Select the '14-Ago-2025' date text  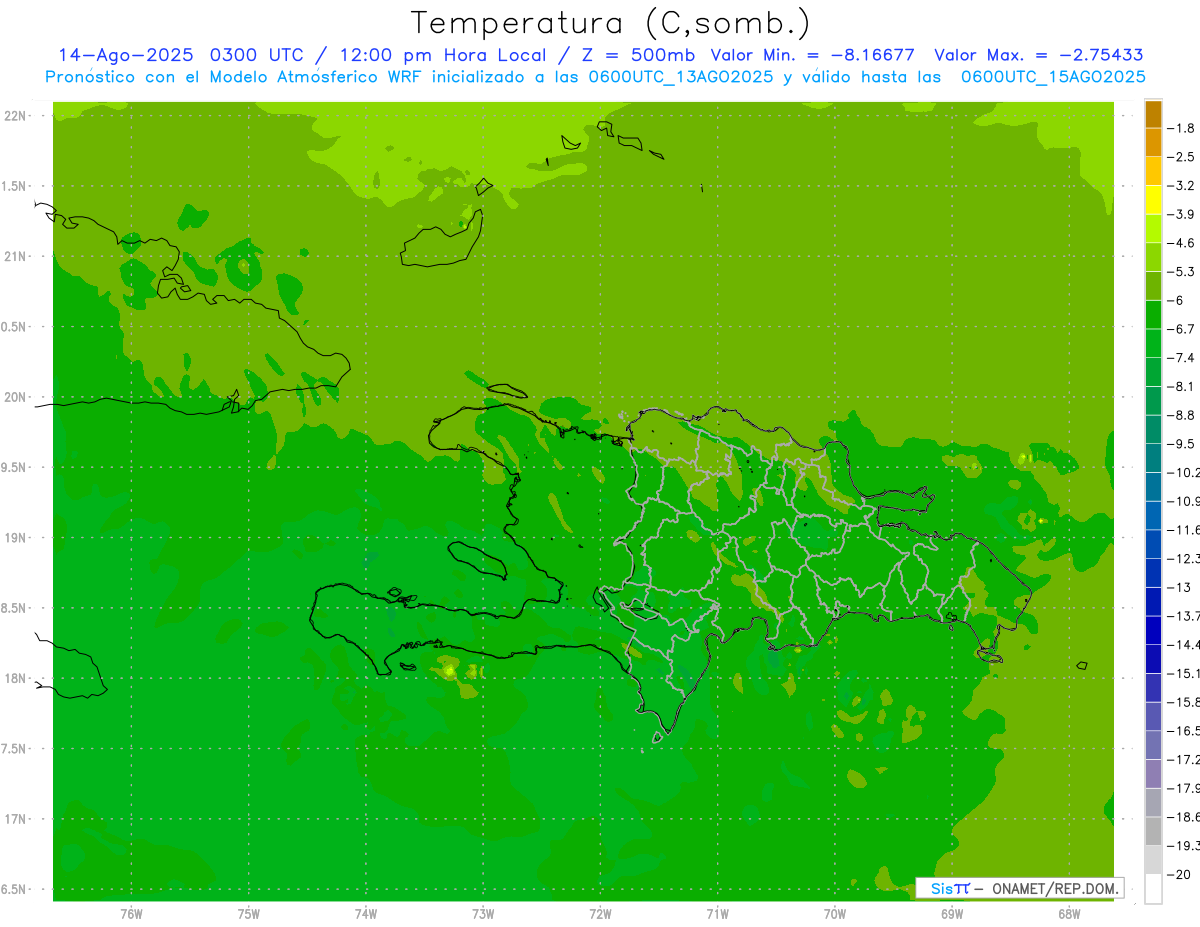point(125,55)
